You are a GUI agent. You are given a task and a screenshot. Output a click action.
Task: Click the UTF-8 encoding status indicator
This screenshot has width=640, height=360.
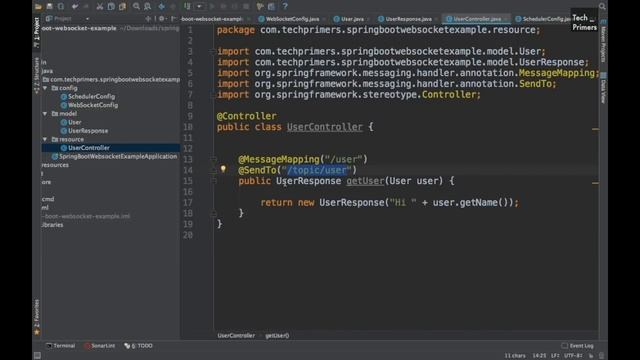click(x=573, y=356)
